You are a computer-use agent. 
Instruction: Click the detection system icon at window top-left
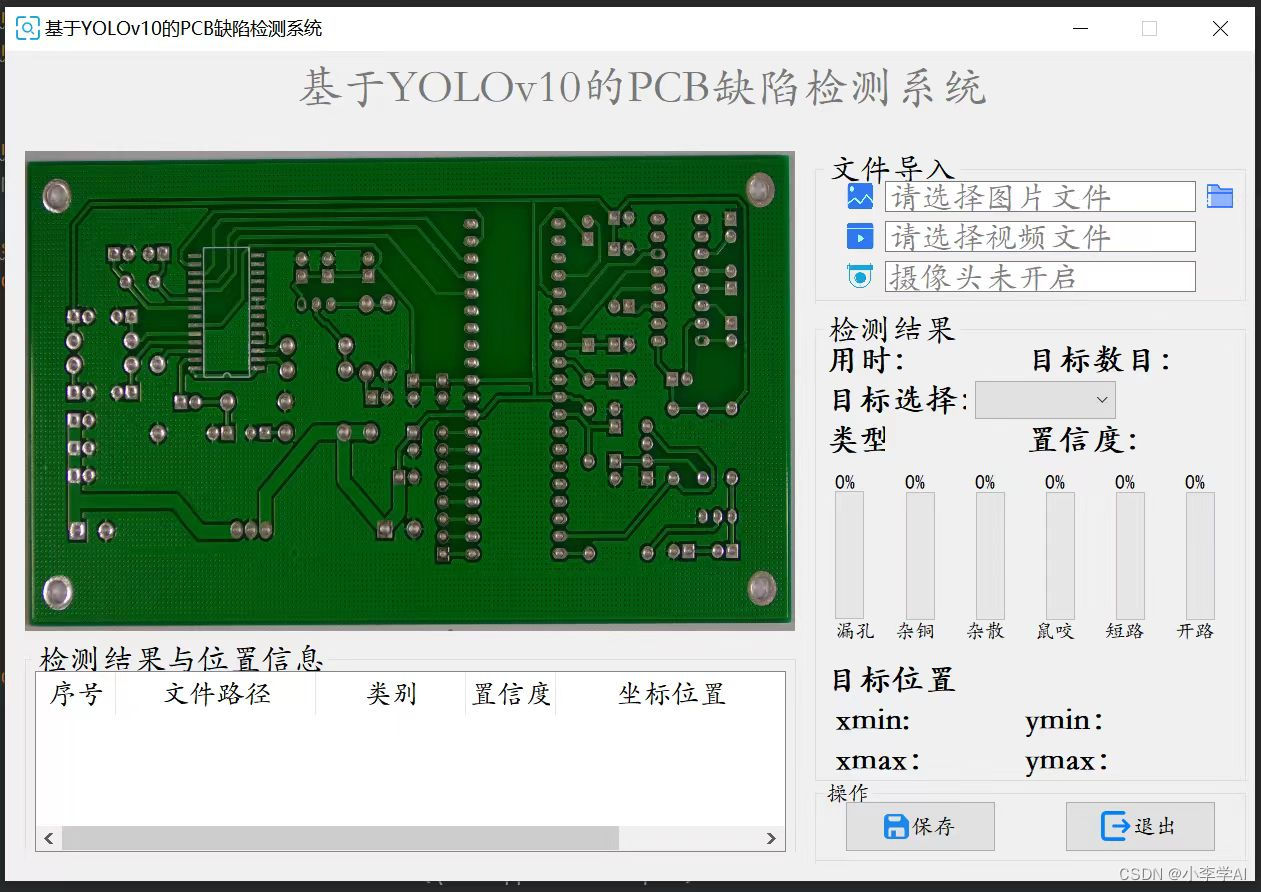tap(26, 28)
